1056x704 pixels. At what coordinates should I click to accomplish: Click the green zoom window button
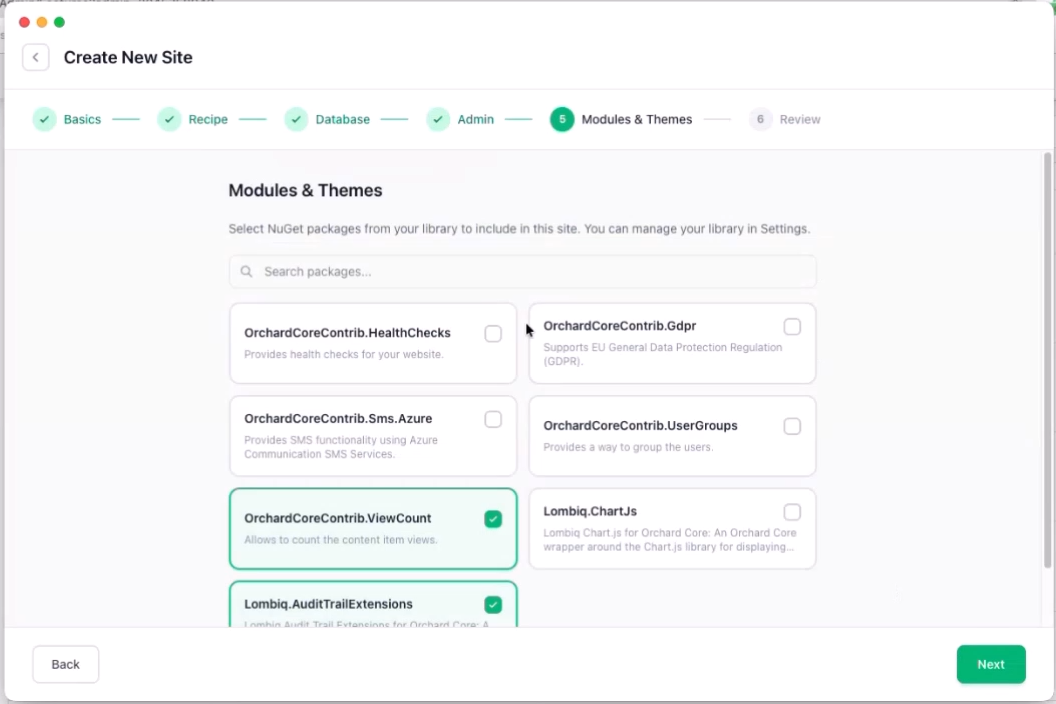coord(59,22)
